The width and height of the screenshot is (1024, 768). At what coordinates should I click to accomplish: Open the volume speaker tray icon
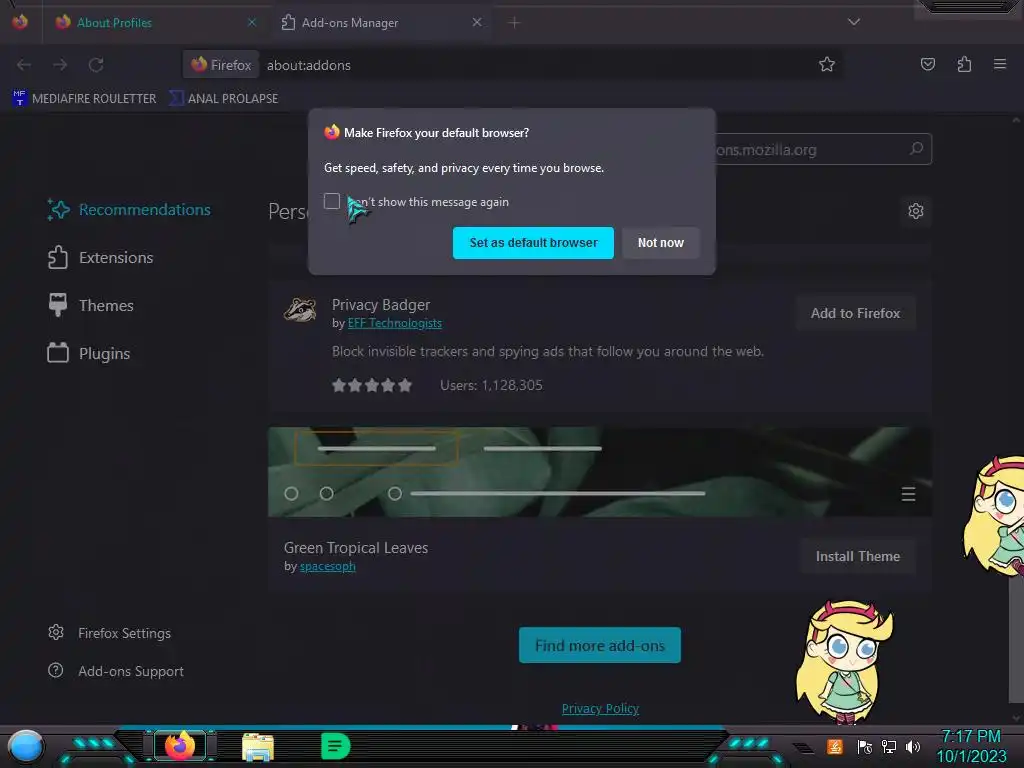click(x=912, y=746)
